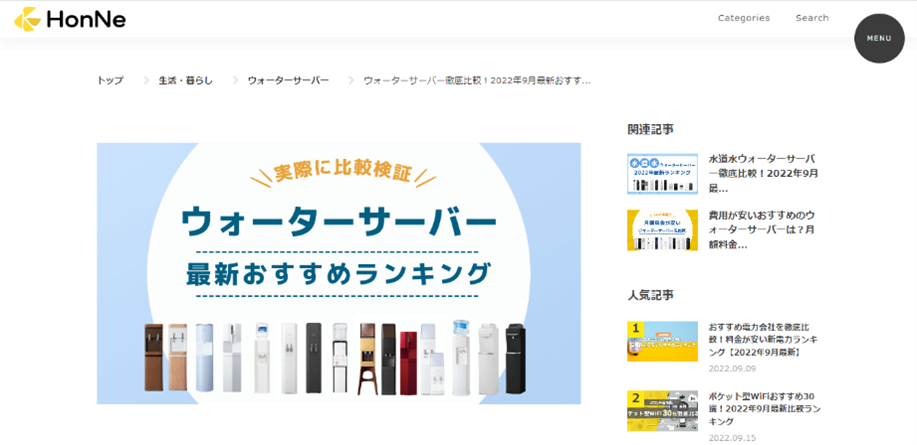
Task: Open ポケット型WiFiおすすめ30選 article link
Action: click(x=764, y=408)
